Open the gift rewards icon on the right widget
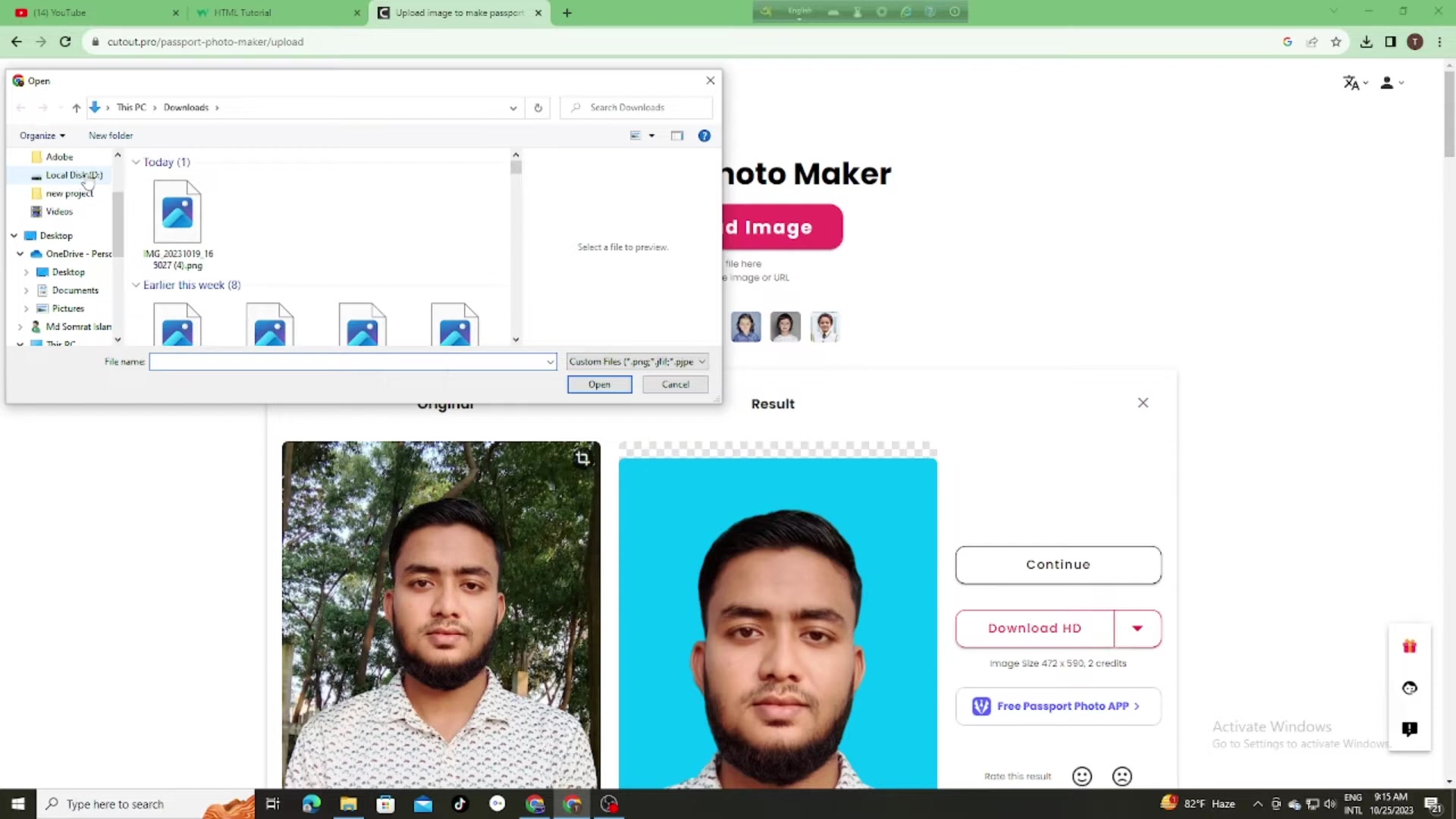 (x=1409, y=646)
